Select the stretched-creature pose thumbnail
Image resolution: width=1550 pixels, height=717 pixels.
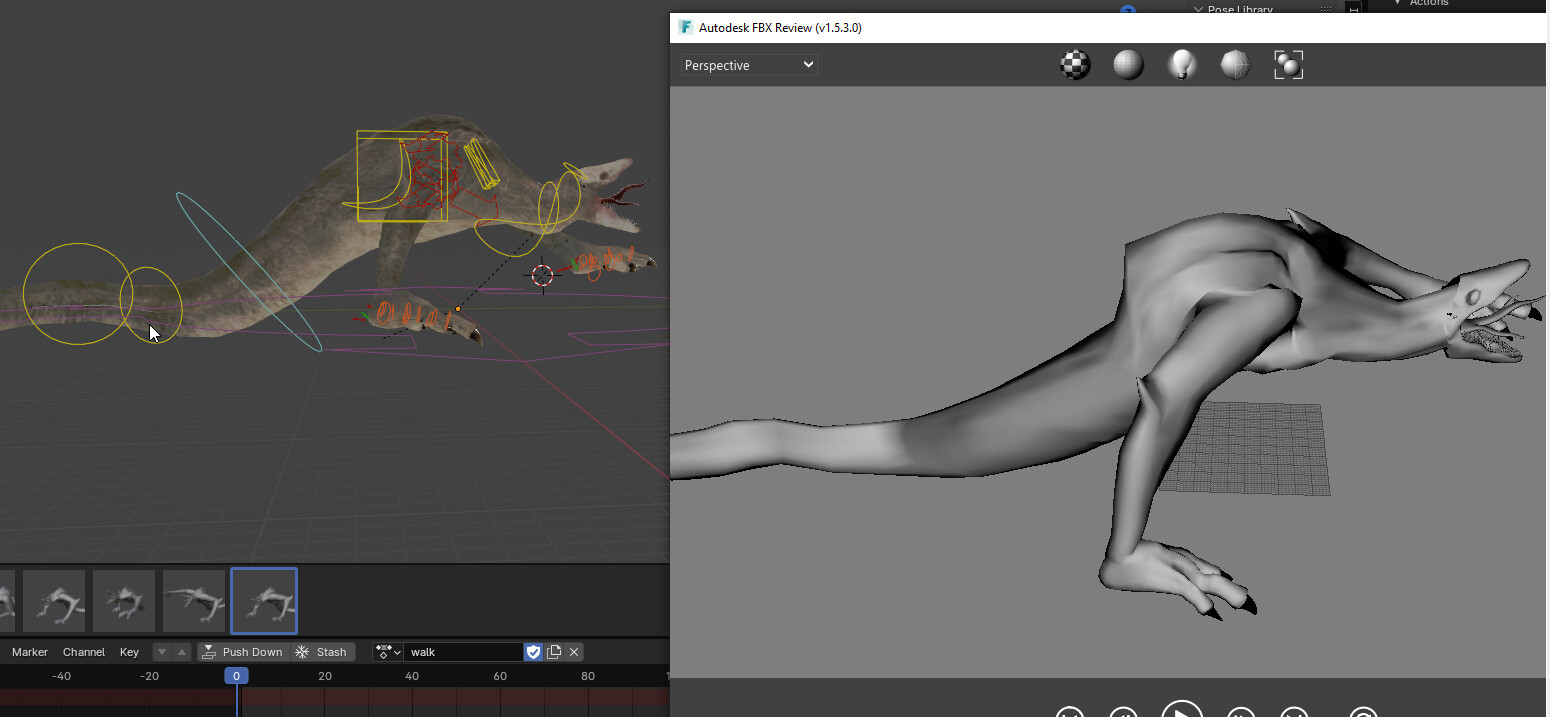click(x=194, y=601)
